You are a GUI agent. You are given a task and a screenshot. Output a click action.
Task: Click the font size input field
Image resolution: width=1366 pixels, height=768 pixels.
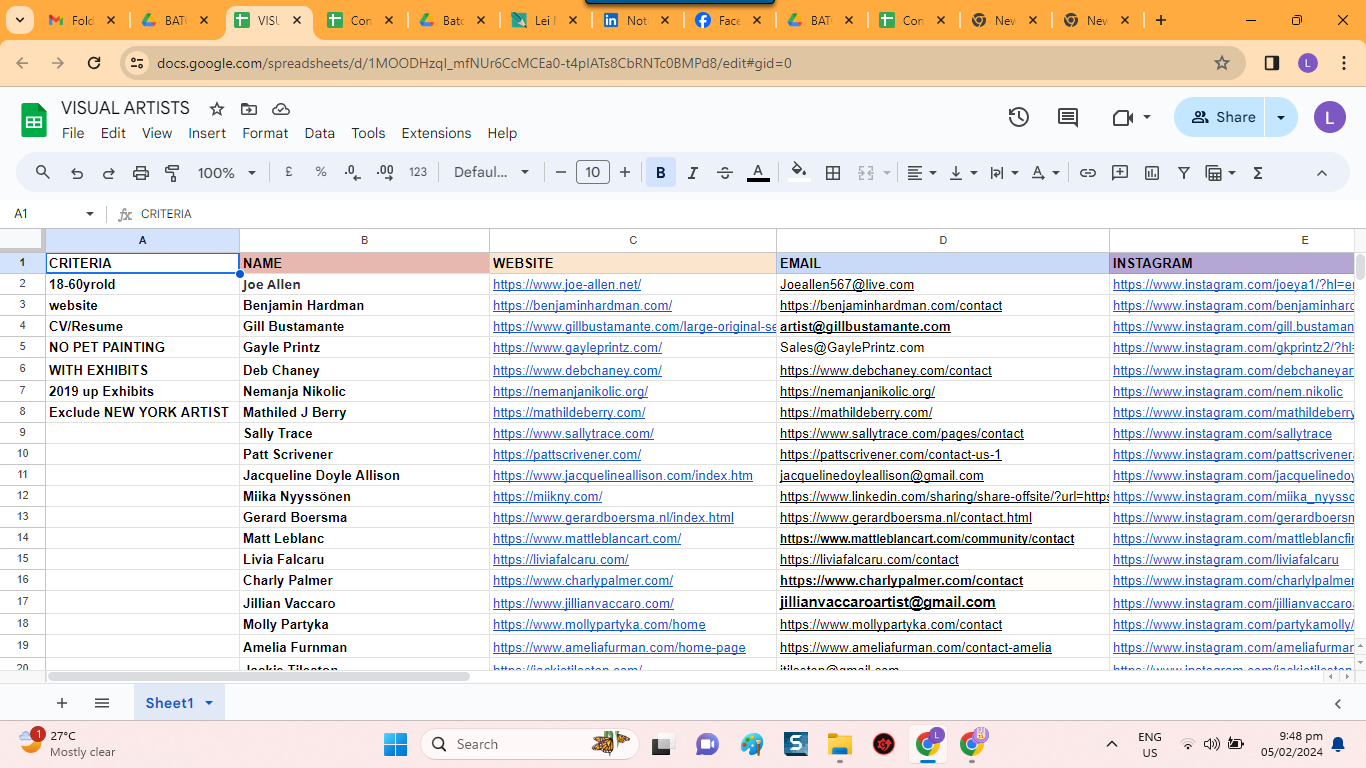(x=593, y=172)
